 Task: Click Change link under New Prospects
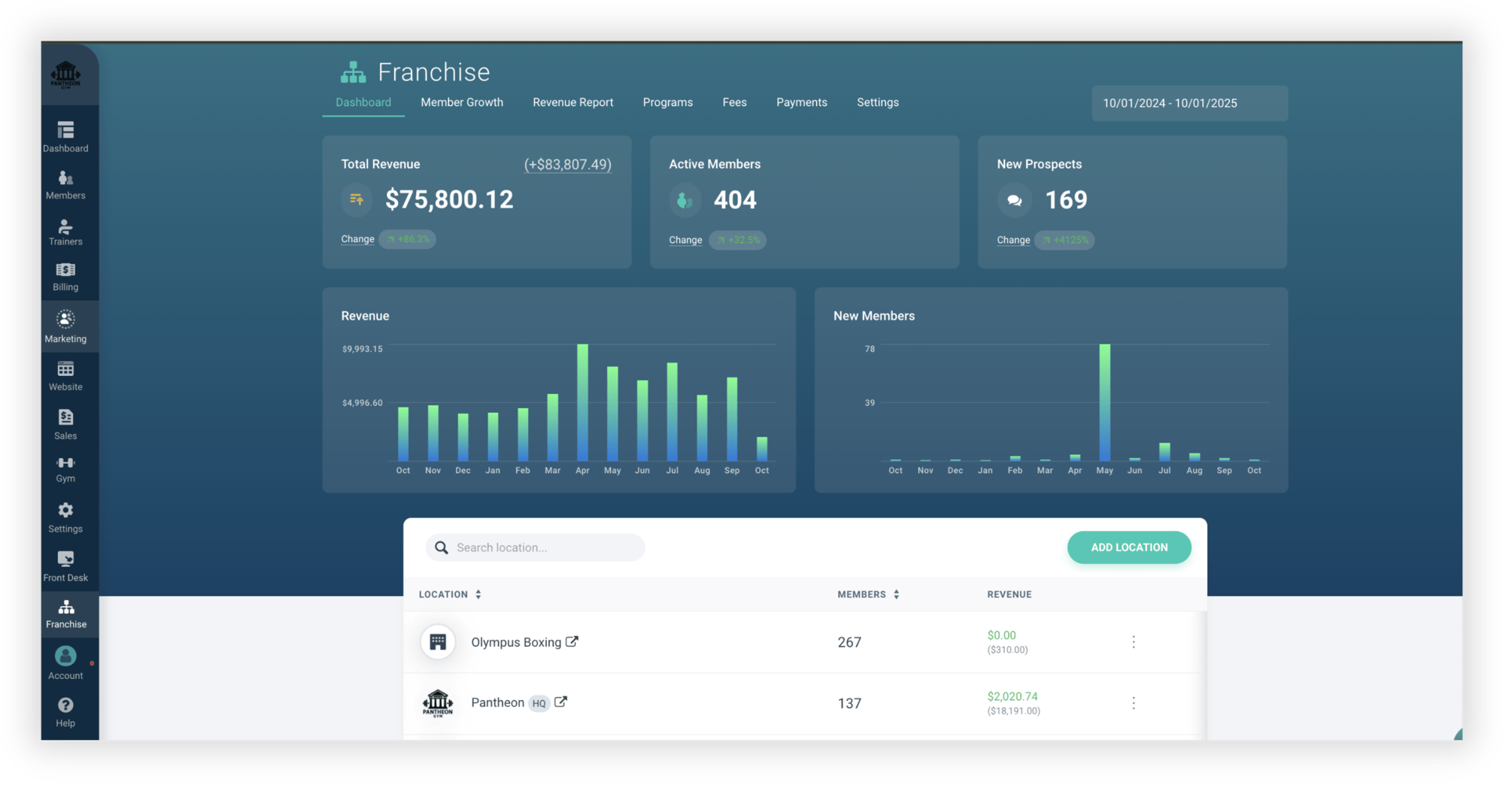pyautogui.click(x=1013, y=240)
